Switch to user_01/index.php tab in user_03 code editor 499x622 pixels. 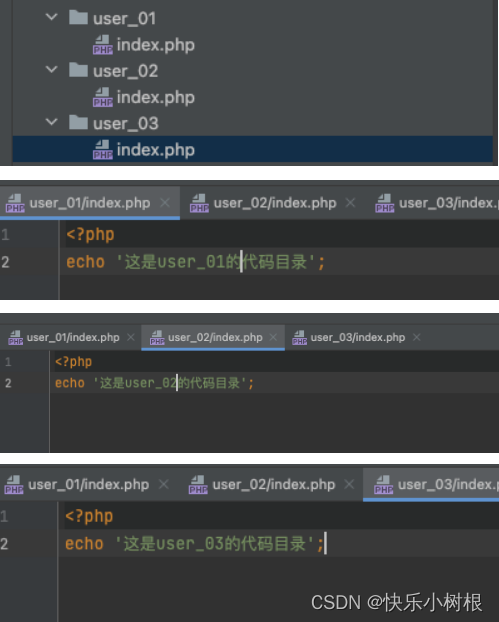[x=88, y=484]
